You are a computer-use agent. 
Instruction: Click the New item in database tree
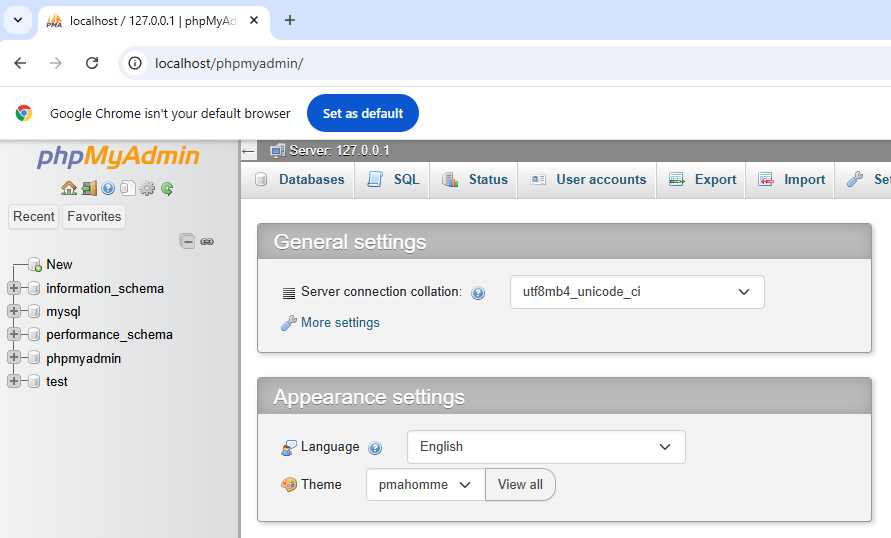click(x=59, y=265)
